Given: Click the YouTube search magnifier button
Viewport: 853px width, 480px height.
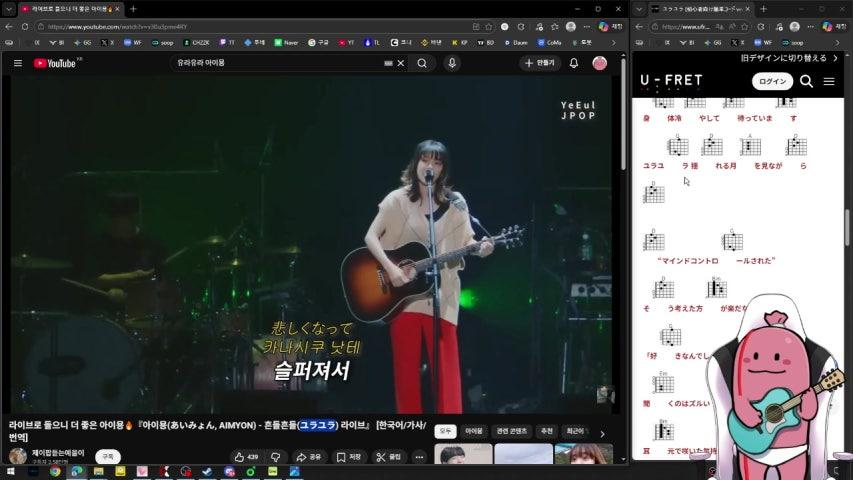Looking at the screenshot, I should pyautogui.click(x=422, y=63).
